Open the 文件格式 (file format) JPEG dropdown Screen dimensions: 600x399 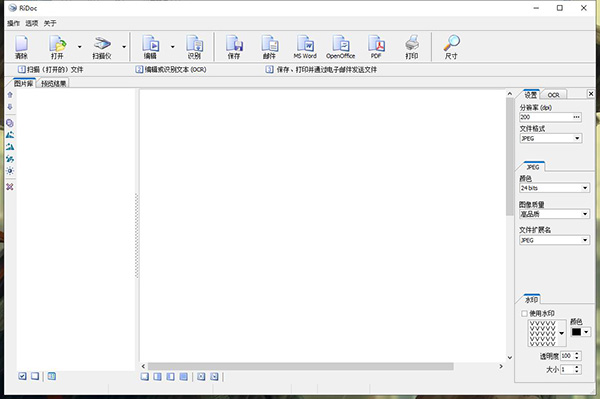pyautogui.click(x=551, y=138)
